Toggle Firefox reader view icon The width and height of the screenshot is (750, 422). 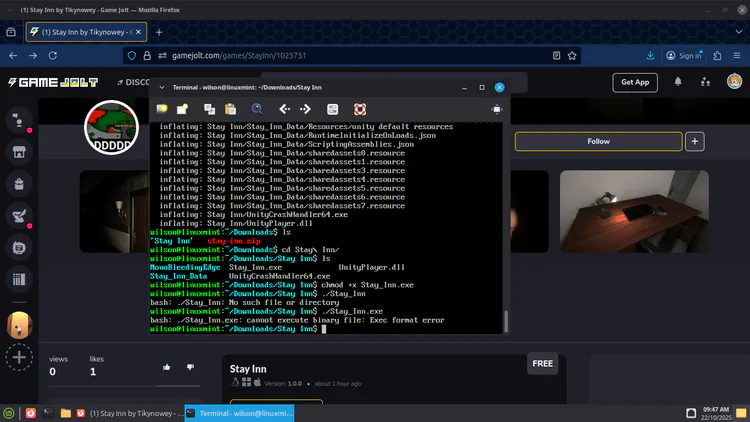556,56
